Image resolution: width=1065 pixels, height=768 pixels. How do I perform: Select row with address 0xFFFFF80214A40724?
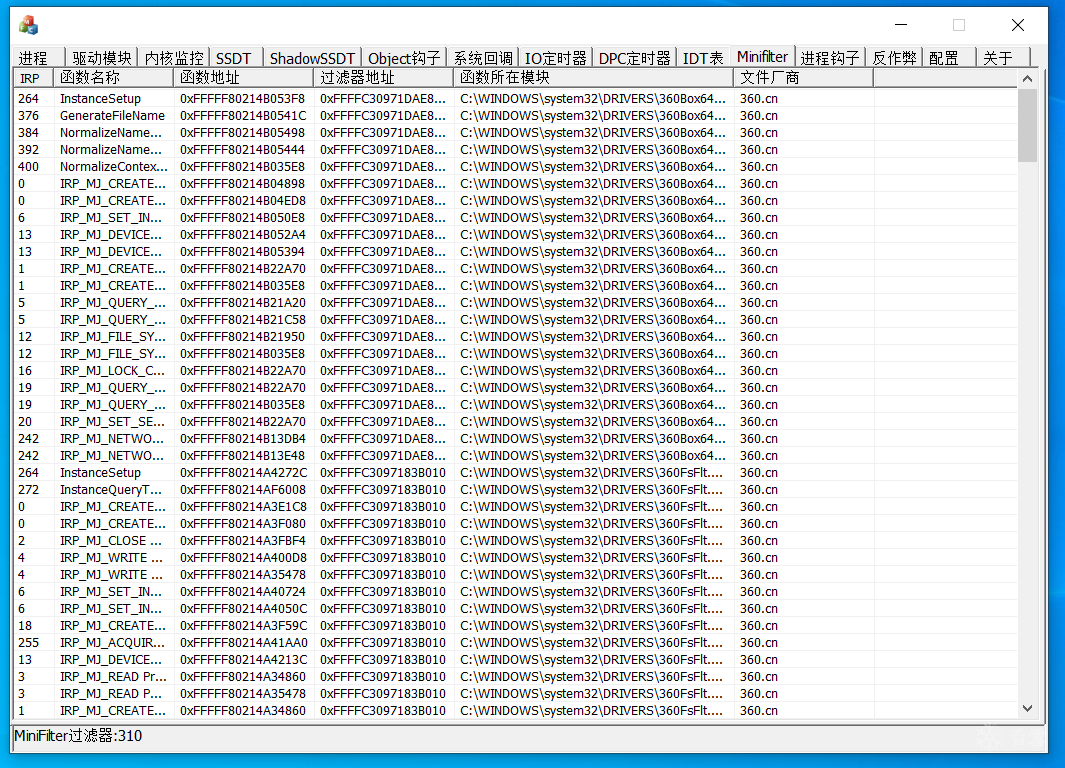pos(515,591)
